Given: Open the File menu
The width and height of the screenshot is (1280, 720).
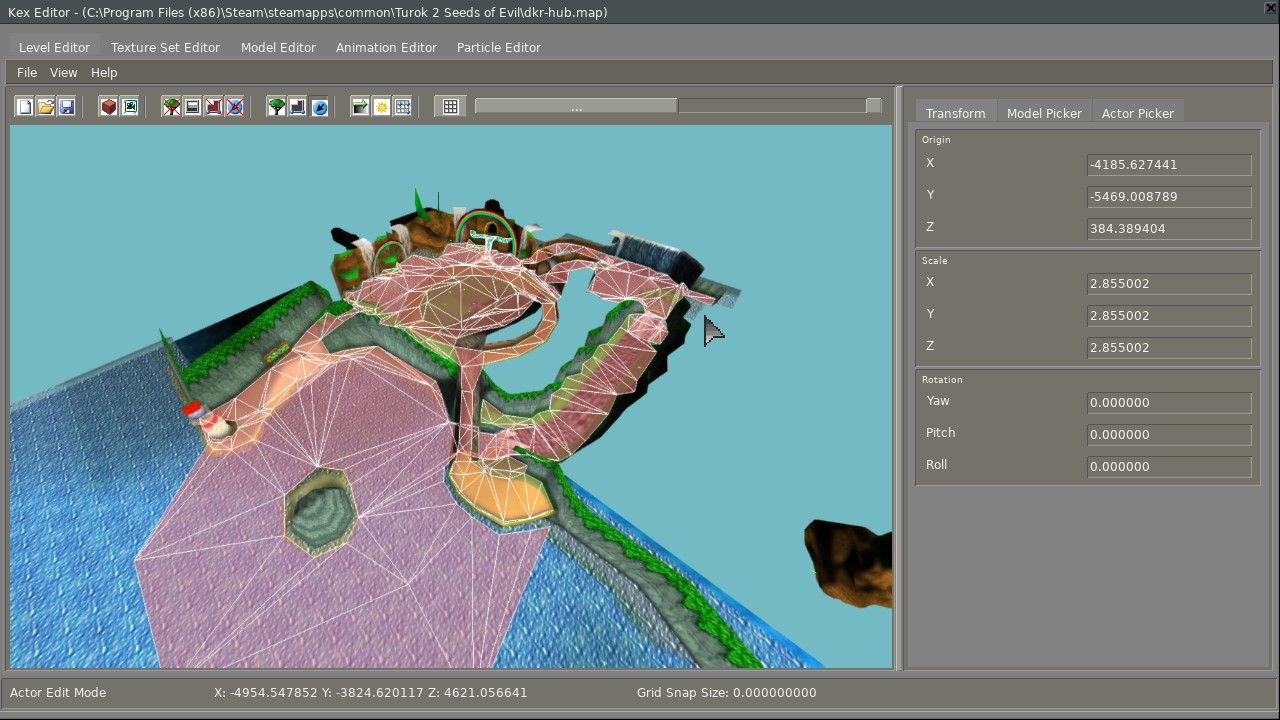Looking at the screenshot, I should (x=27, y=72).
